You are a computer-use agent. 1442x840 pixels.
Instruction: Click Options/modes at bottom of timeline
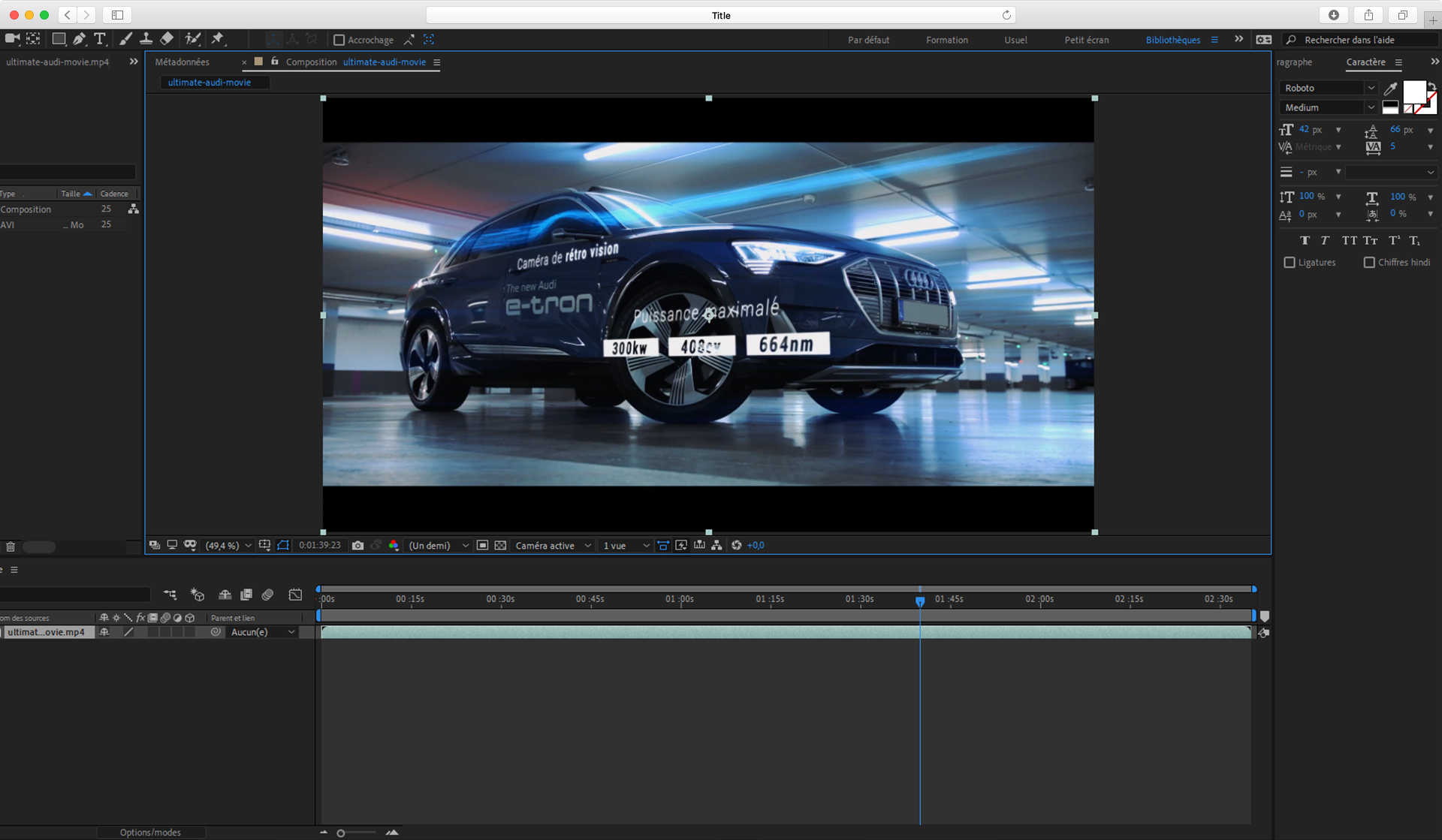[x=150, y=832]
